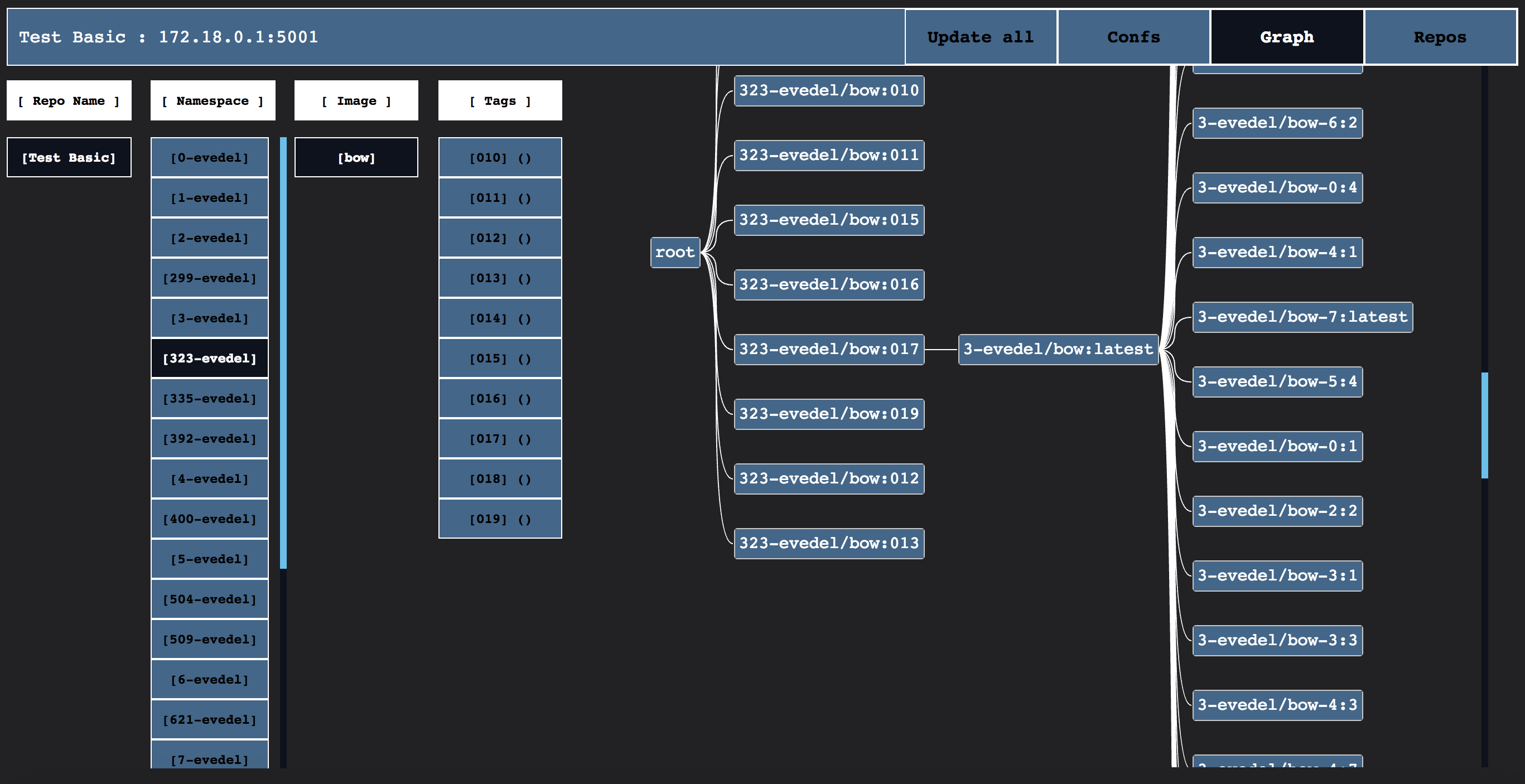Click the namespace list scrollbar
This screenshot has height=784, width=1525.
tap(283, 352)
